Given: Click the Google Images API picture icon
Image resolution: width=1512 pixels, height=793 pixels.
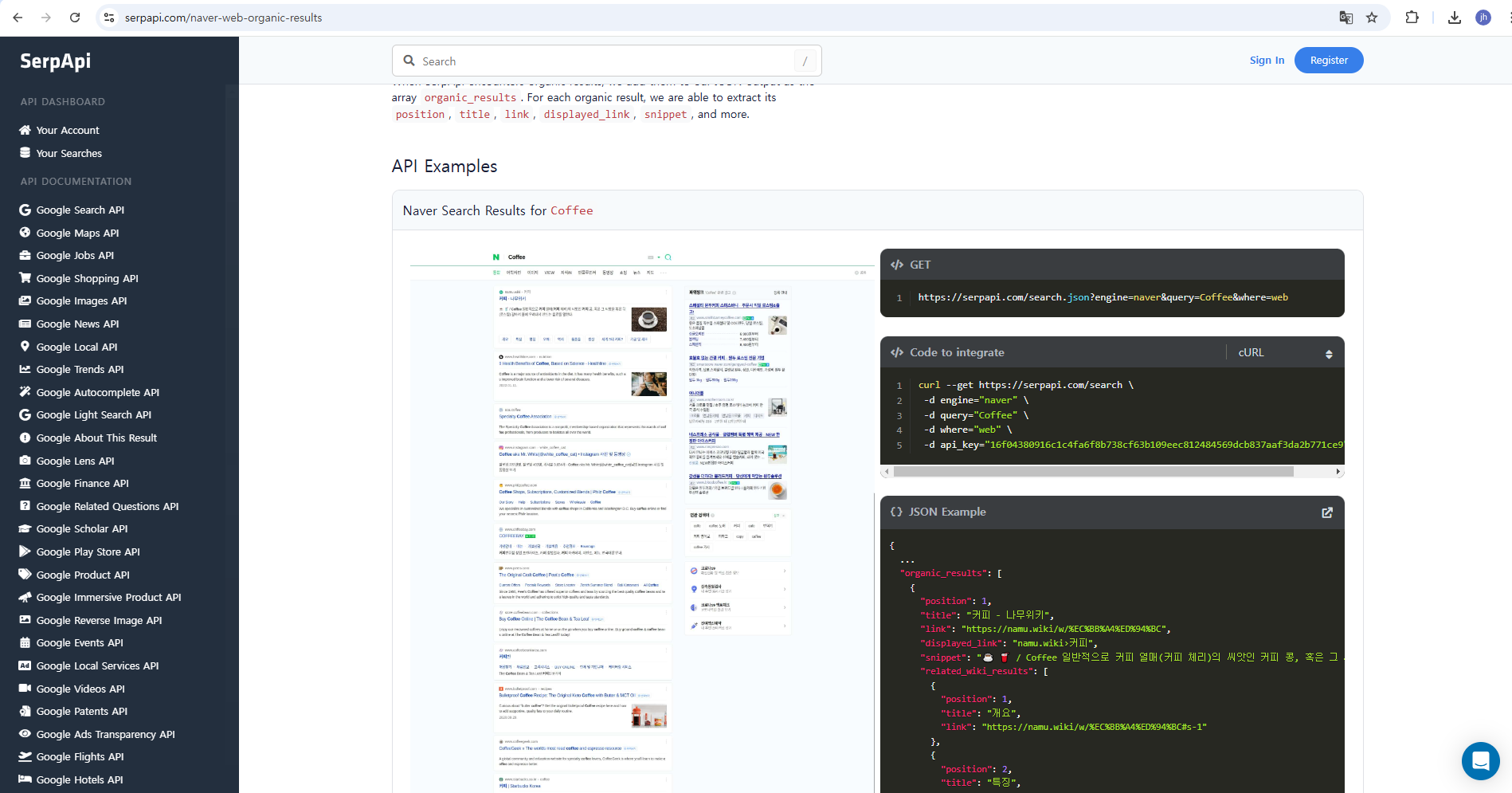Looking at the screenshot, I should tap(25, 300).
